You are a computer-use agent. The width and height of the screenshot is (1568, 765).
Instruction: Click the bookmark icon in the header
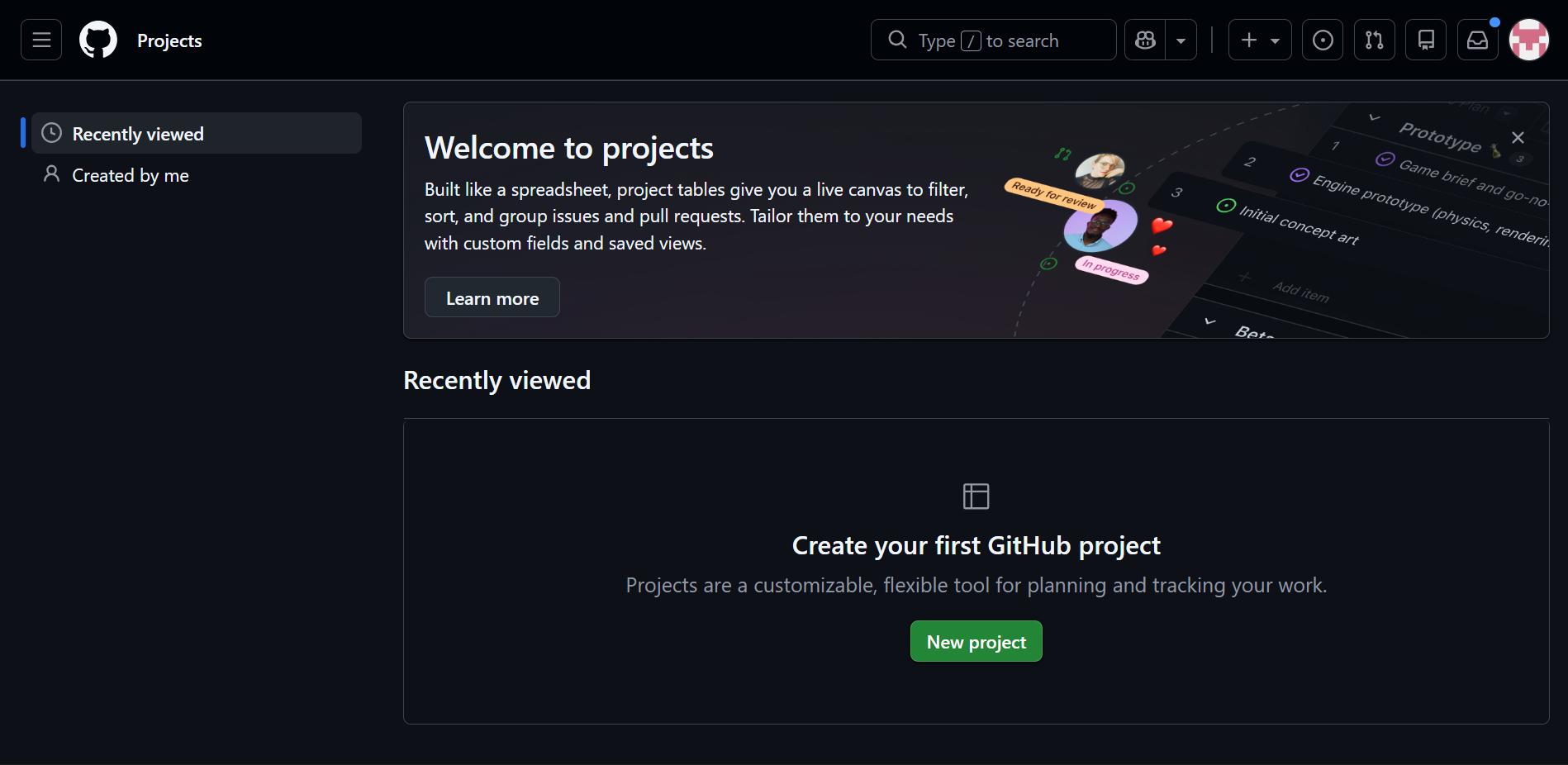(1426, 40)
